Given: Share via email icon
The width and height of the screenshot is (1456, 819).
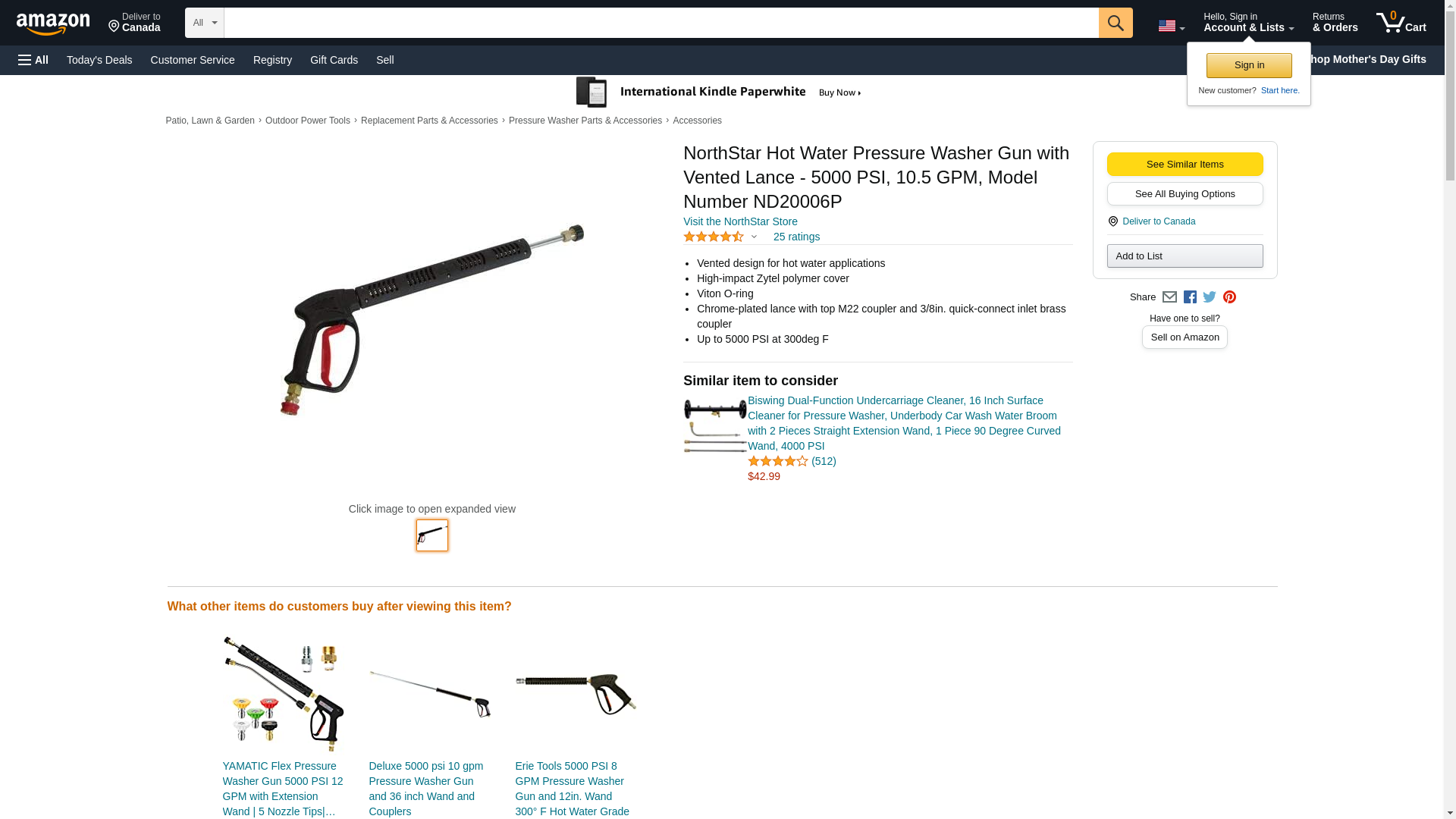Looking at the screenshot, I should coord(1169,297).
